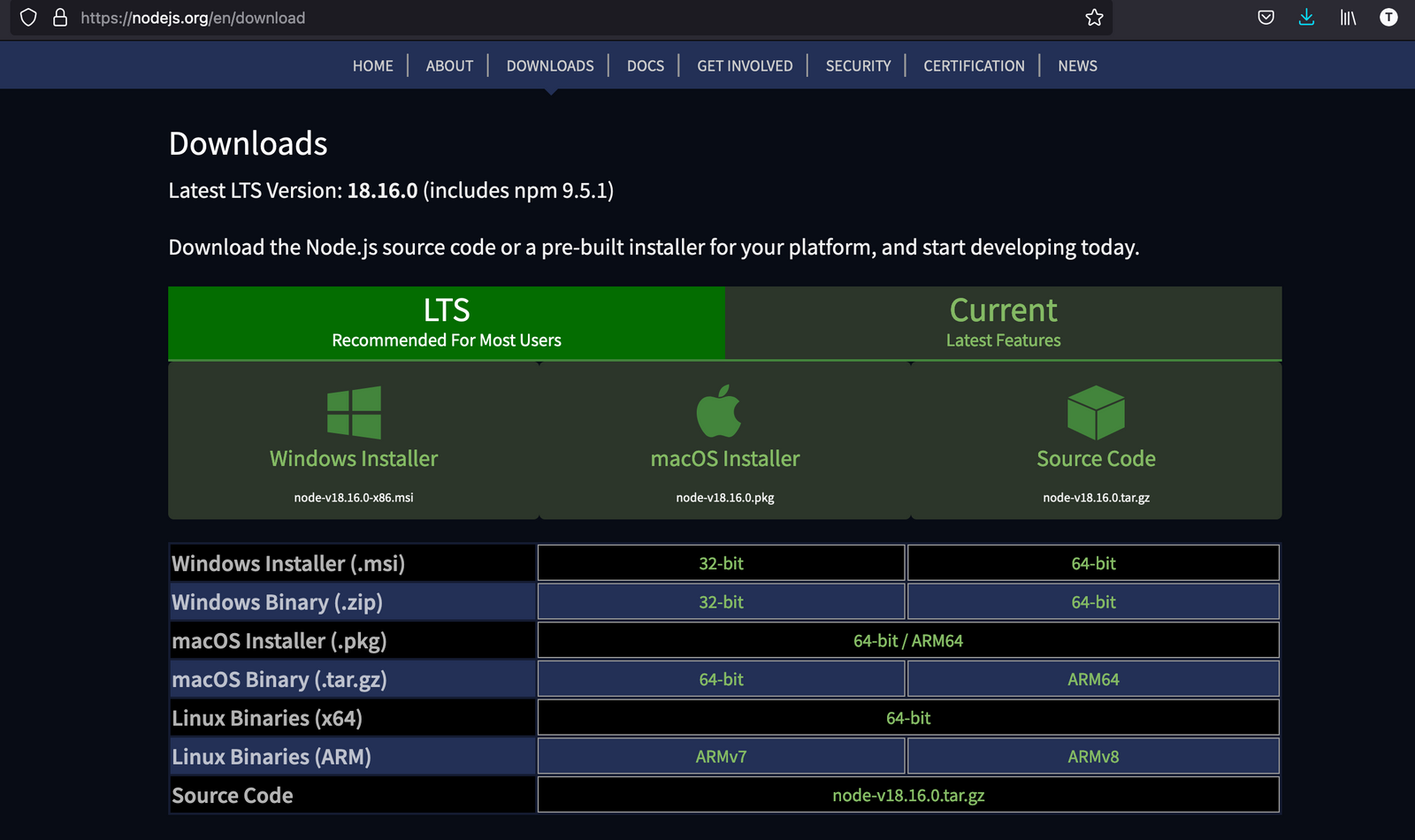Save the page using the Pocket icon
1415x840 pixels.
coord(1265,18)
